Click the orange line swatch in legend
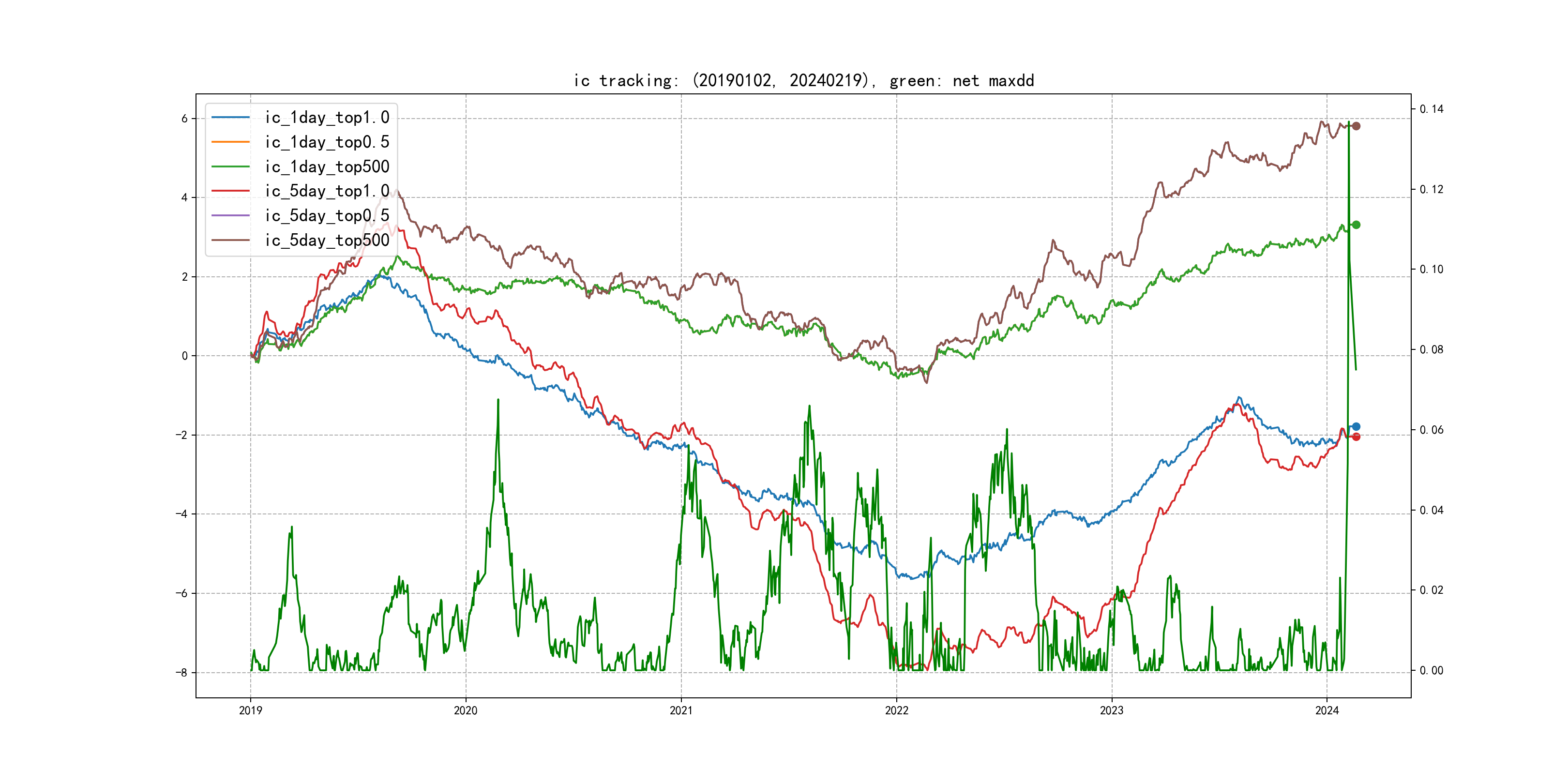Image resolution: width=1568 pixels, height=784 pixels. click(x=230, y=142)
